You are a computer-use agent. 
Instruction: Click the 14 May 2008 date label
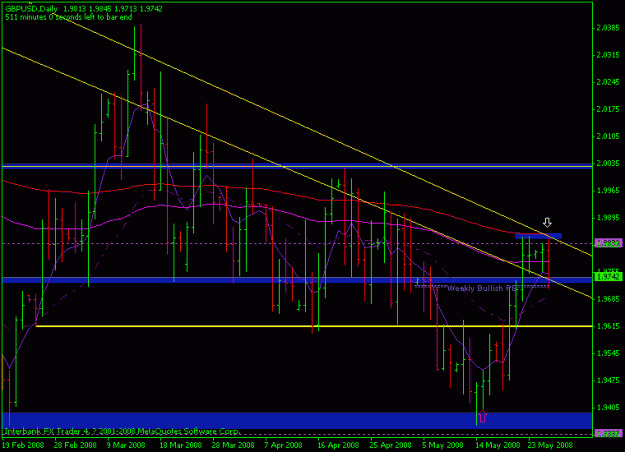point(497,445)
